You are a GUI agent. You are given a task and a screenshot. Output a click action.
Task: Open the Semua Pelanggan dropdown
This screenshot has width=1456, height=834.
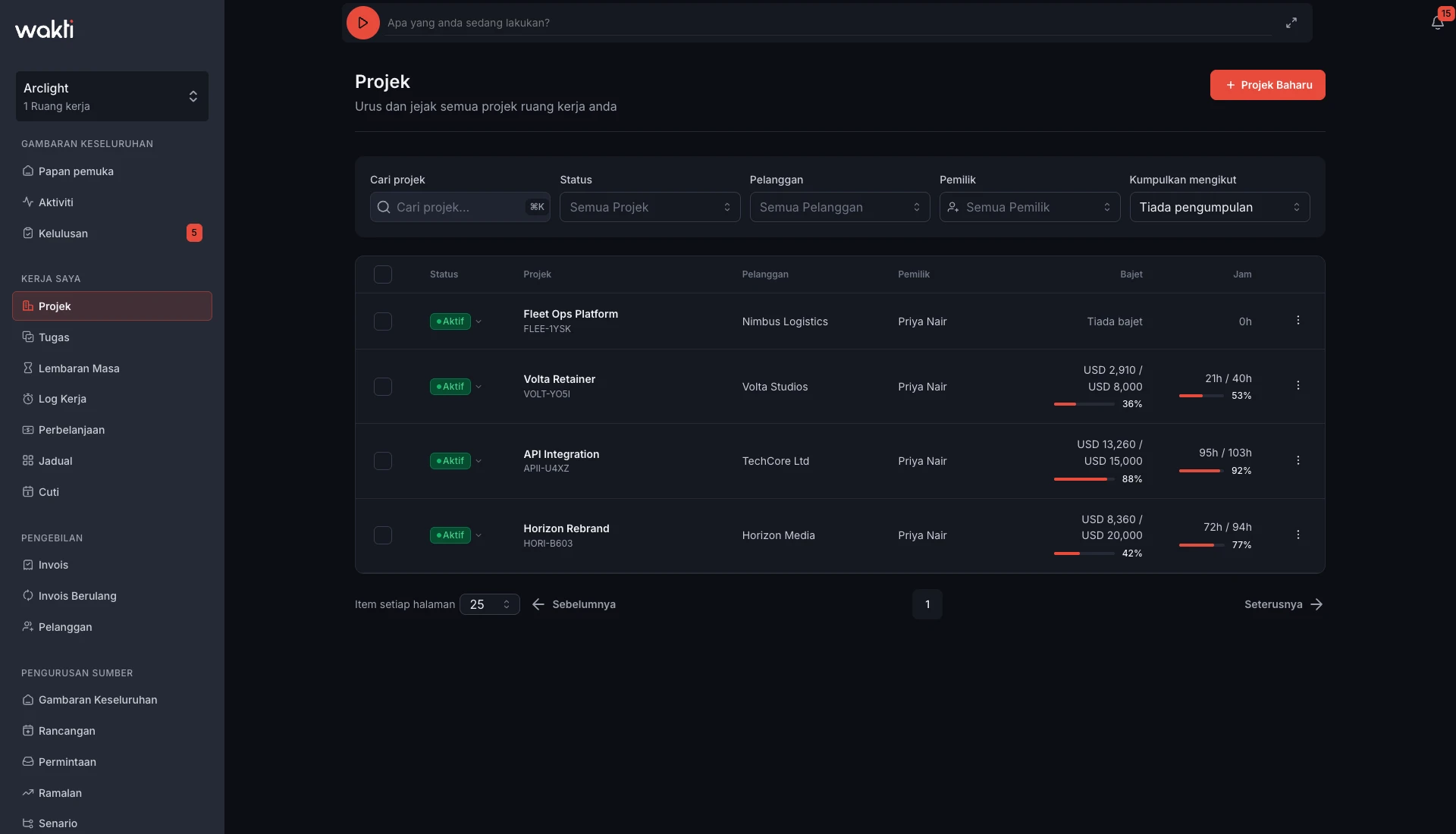pos(839,207)
